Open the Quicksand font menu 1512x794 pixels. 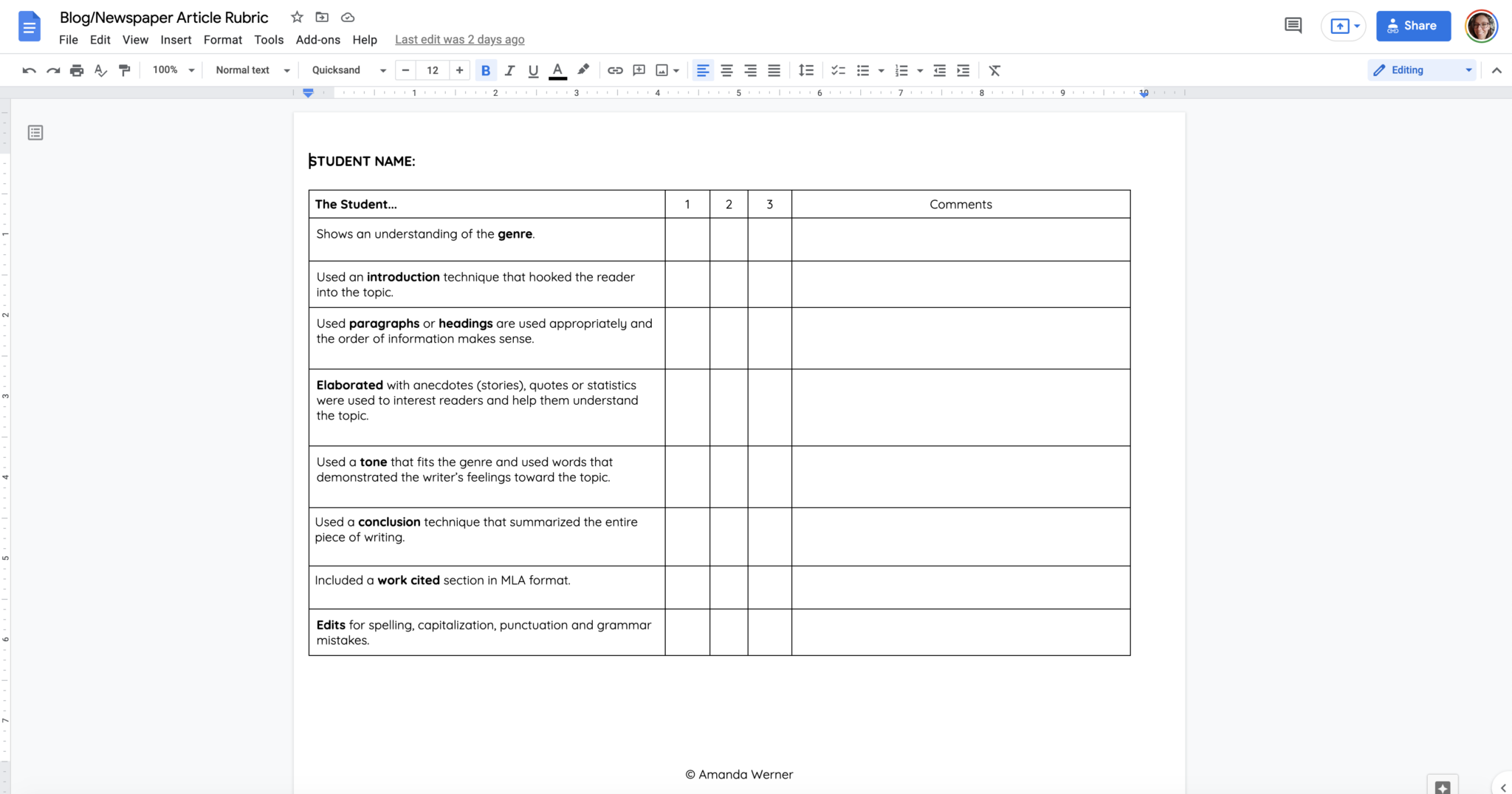346,70
